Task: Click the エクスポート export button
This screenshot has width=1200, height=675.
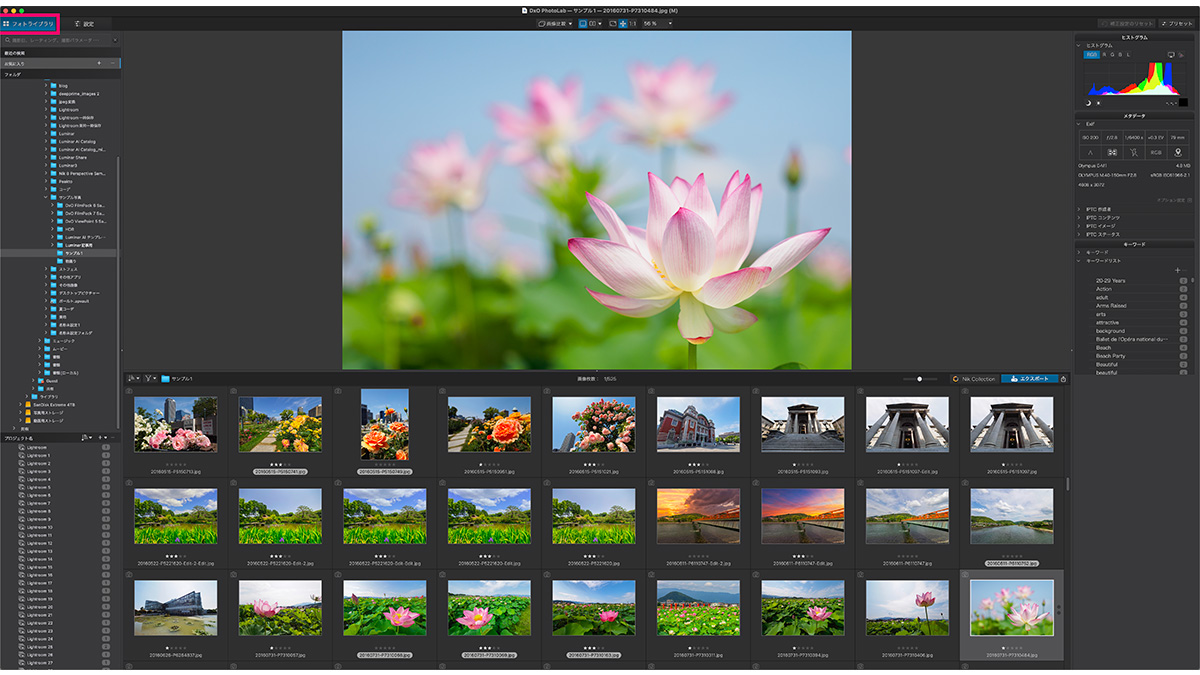Action: [1029, 379]
